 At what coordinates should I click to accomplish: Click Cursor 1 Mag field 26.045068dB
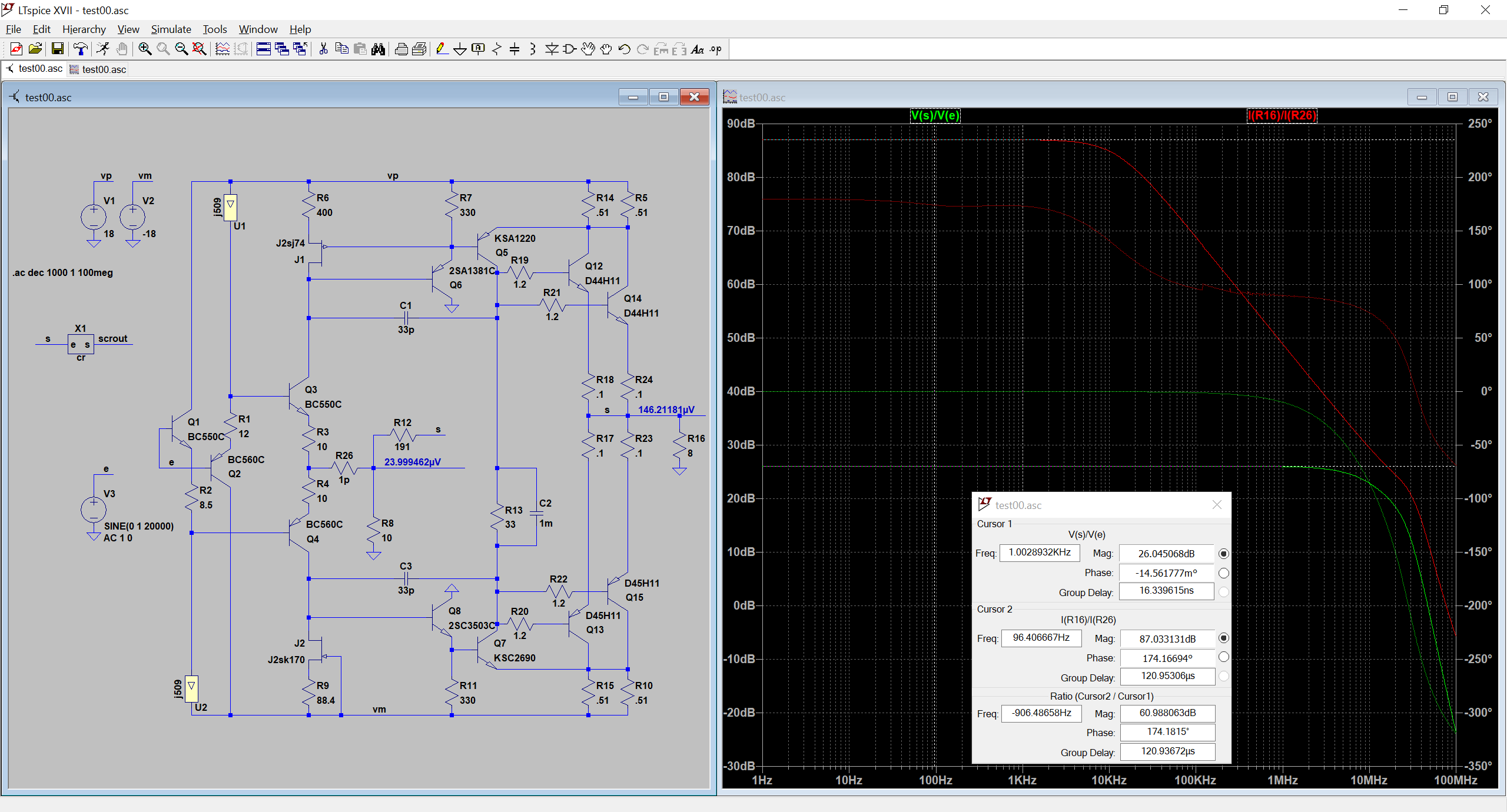tap(1167, 554)
